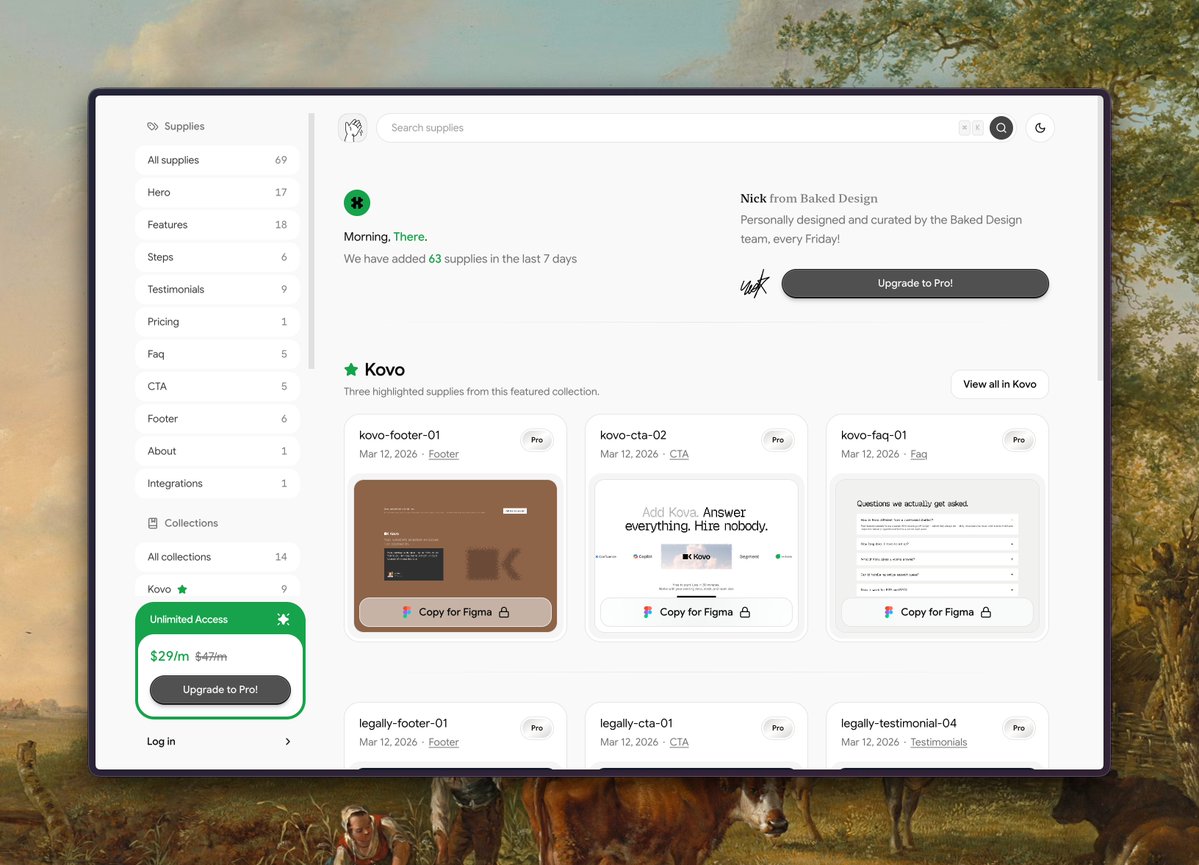The image size is (1199, 865).
Task: Click the Pro badge on legally-footer-01
Action: click(x=537, y=728)
